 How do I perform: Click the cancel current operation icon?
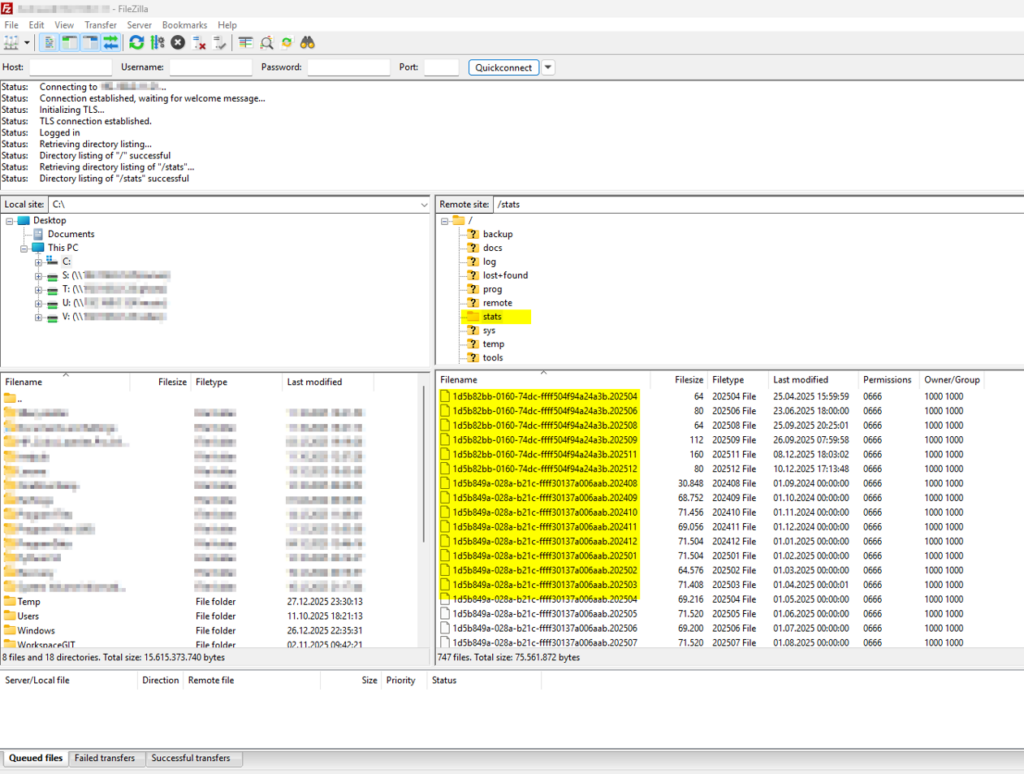coord(178,43)
